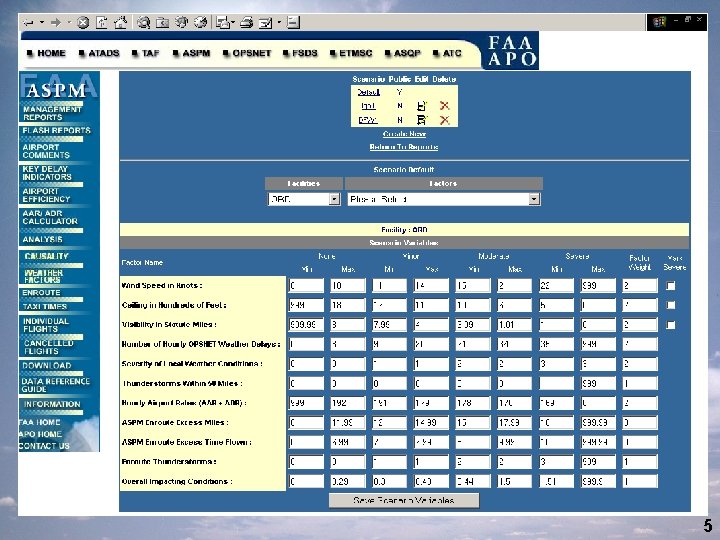720x540 pixels.
Task: Open Weather Factors in the sidebar
Action: pyautogui.click(x=44, y=276)
